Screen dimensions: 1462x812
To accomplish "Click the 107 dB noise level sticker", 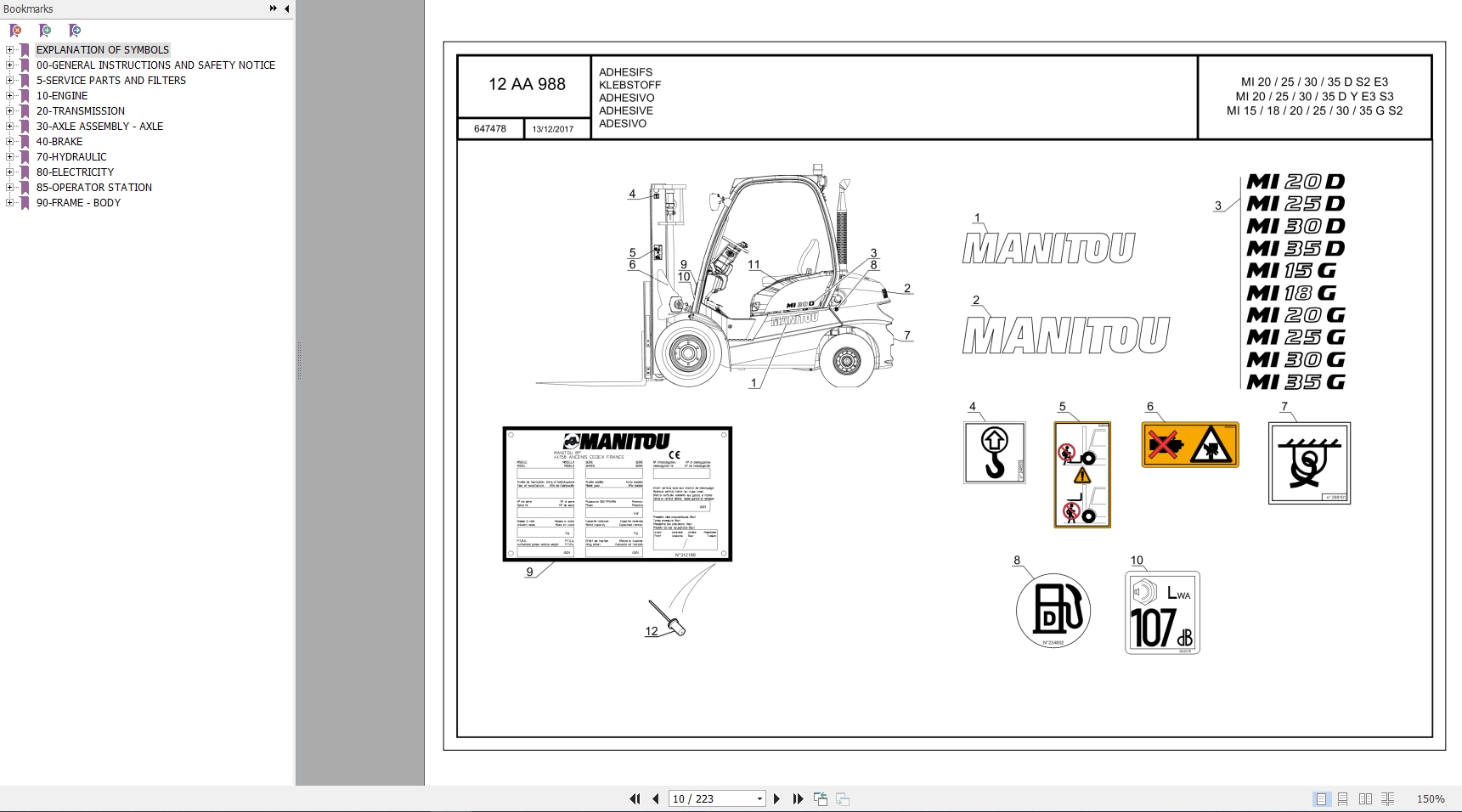I will (x=1162, y=612).
